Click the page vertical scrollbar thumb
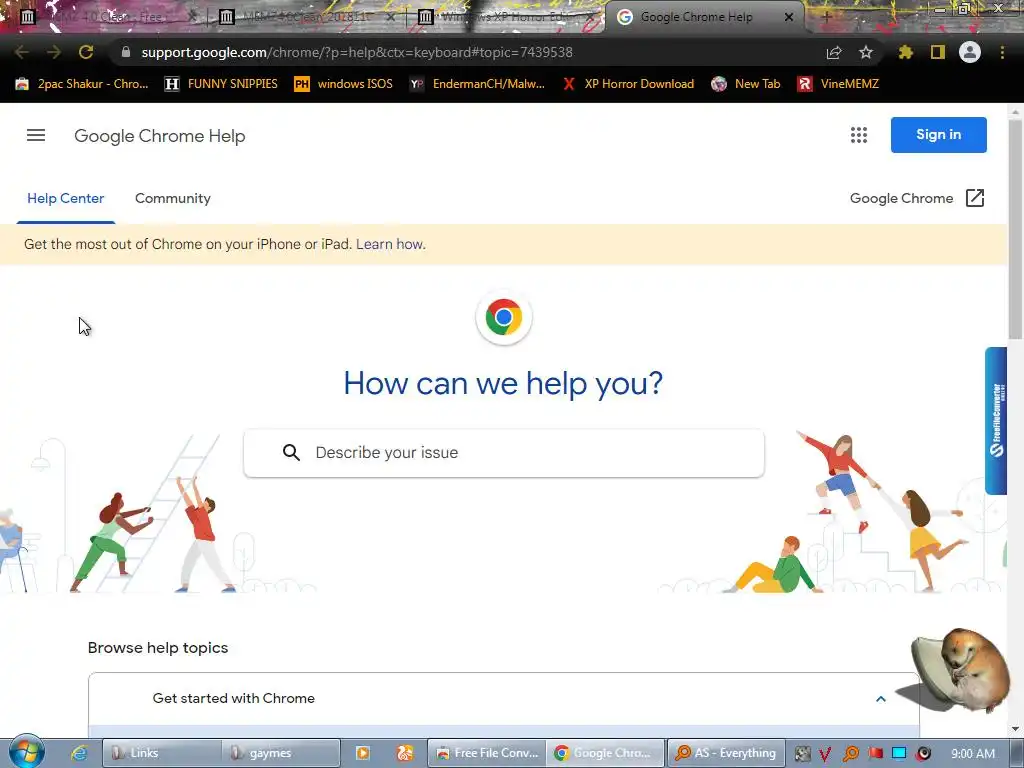The height and width of the screenshot is (768, 1024). point(1015,229)
